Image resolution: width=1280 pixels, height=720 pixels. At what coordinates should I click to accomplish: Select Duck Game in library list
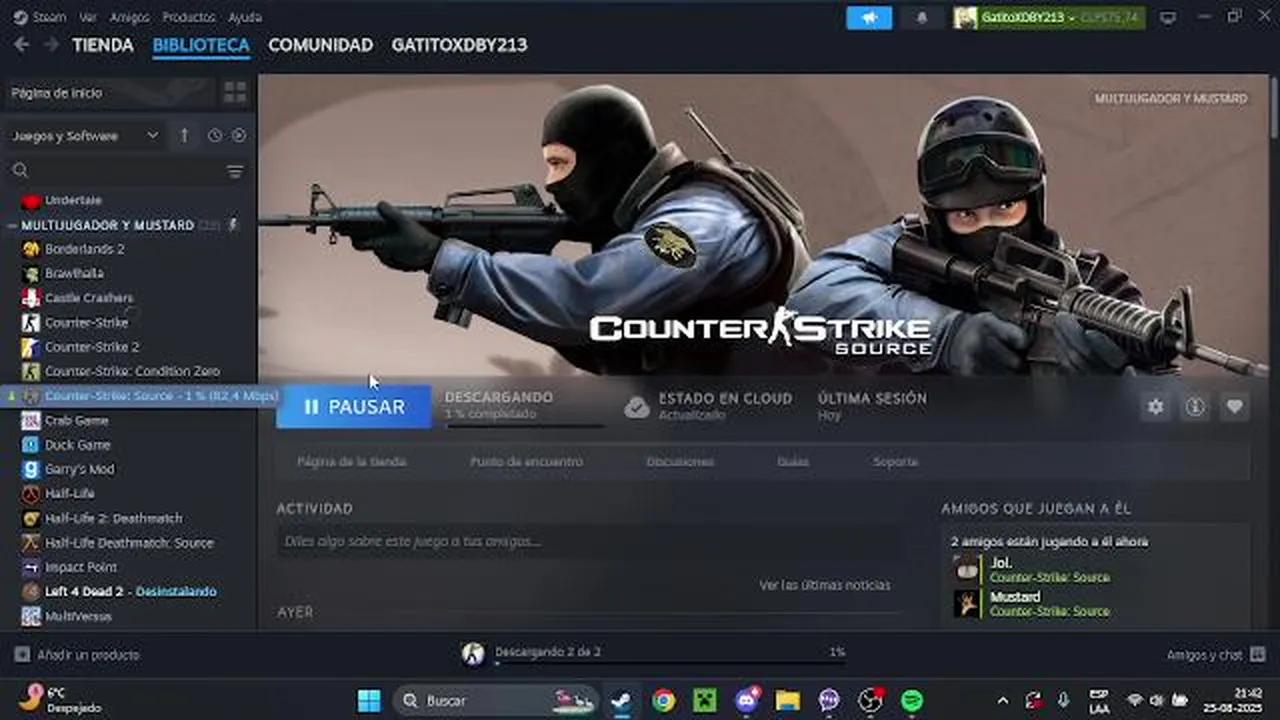point(78,445)
